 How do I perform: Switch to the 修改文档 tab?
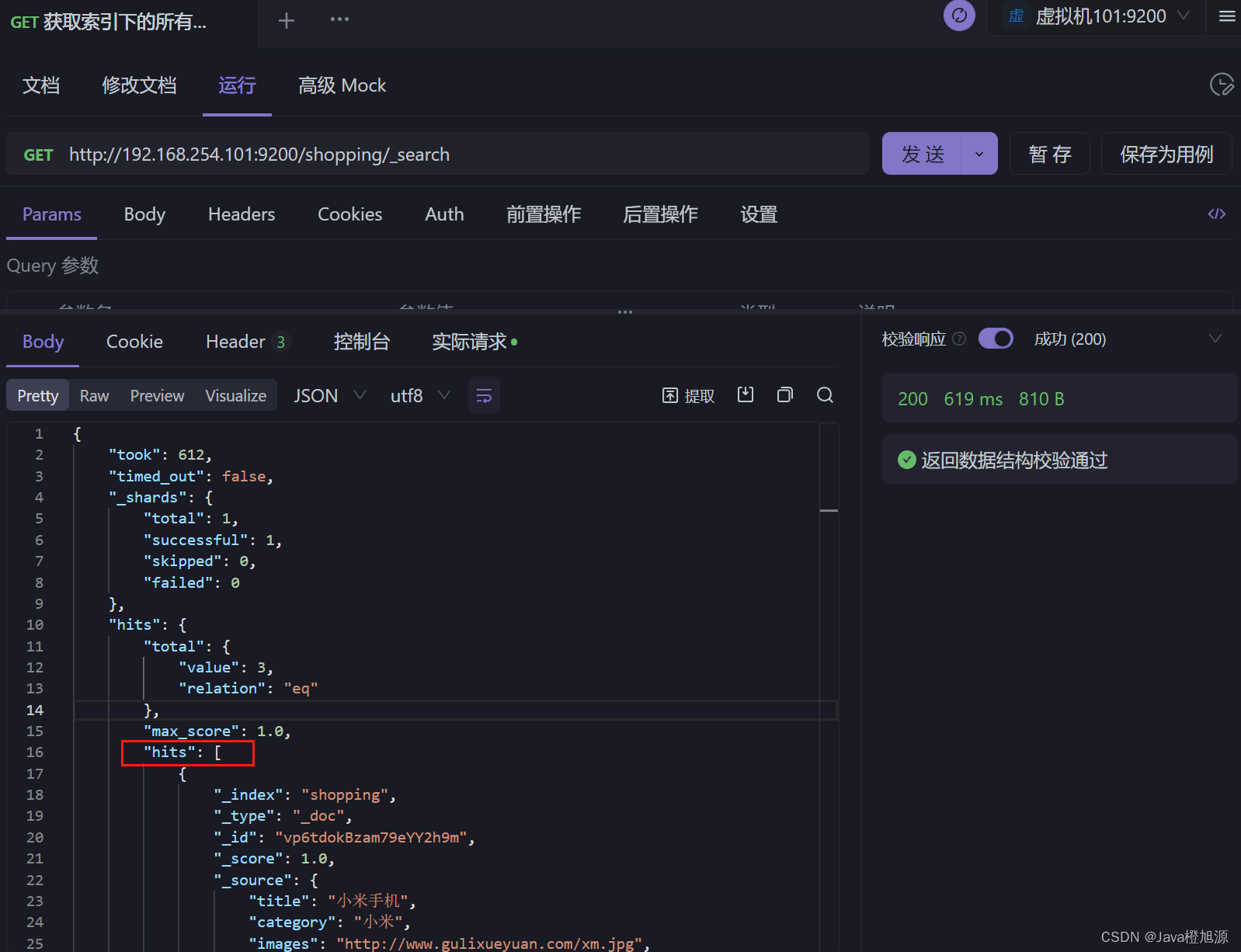pyautogui.click(x=139, y=85)
